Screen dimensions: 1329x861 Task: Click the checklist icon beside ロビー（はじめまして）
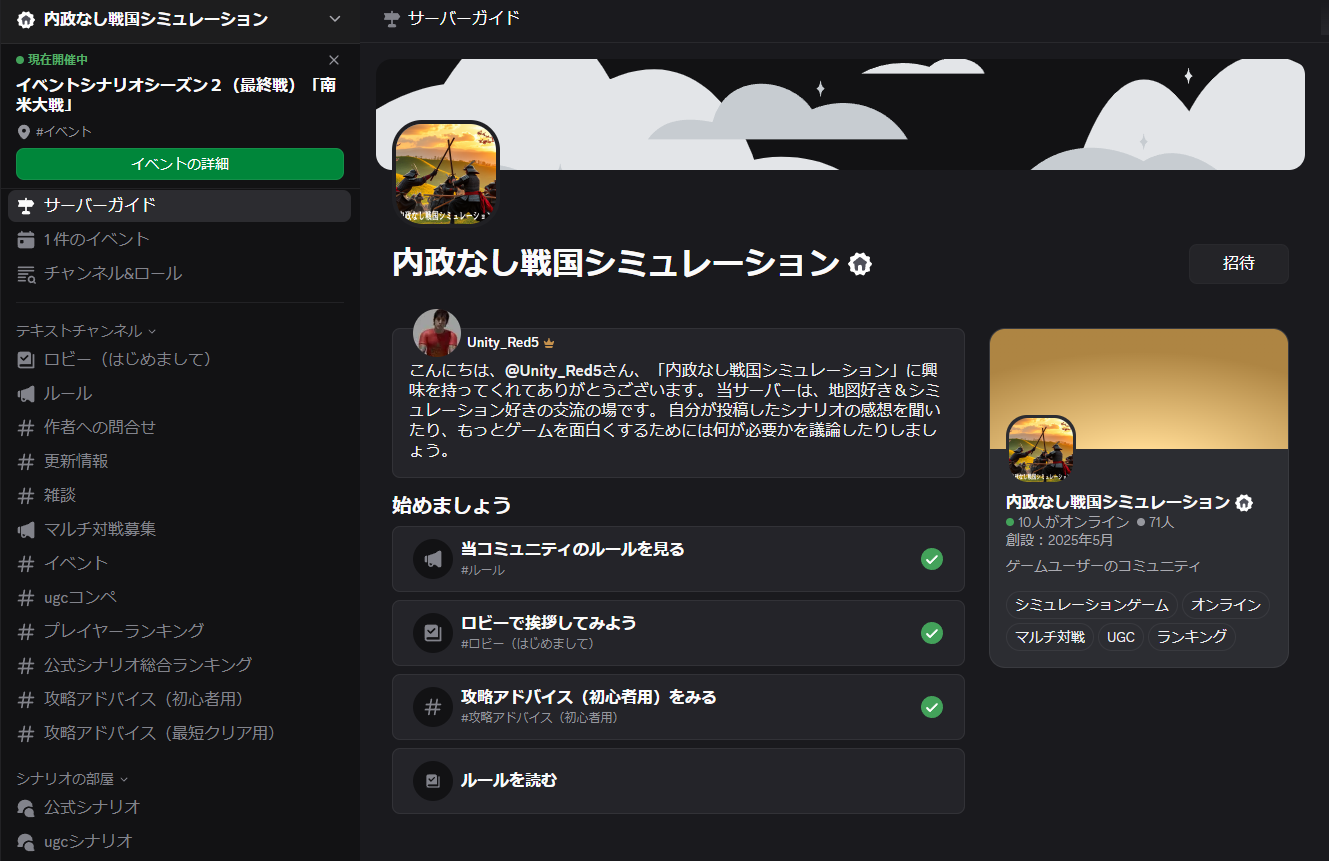[x=26, y=359]
